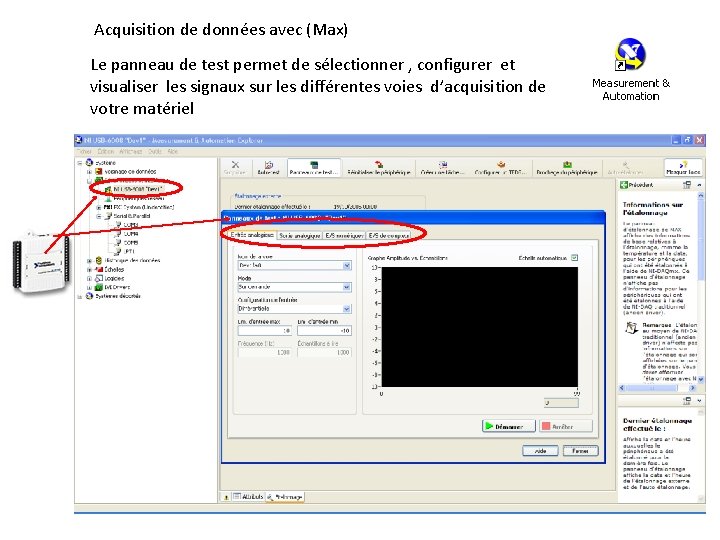Expand the IVI Drivers node

pos(89,287)
